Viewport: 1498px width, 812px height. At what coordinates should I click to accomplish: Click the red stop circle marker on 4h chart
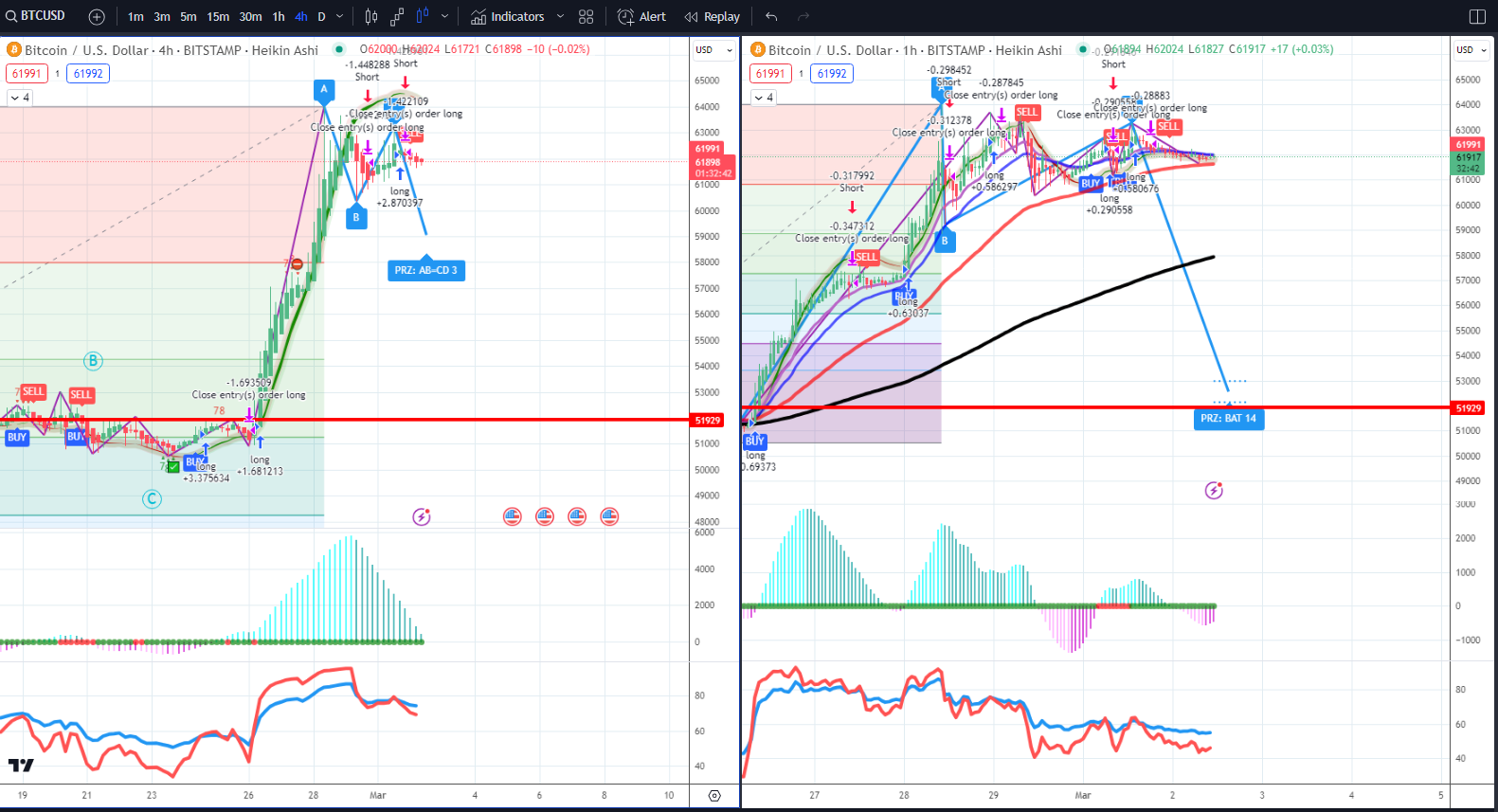[x=298, y=264]
